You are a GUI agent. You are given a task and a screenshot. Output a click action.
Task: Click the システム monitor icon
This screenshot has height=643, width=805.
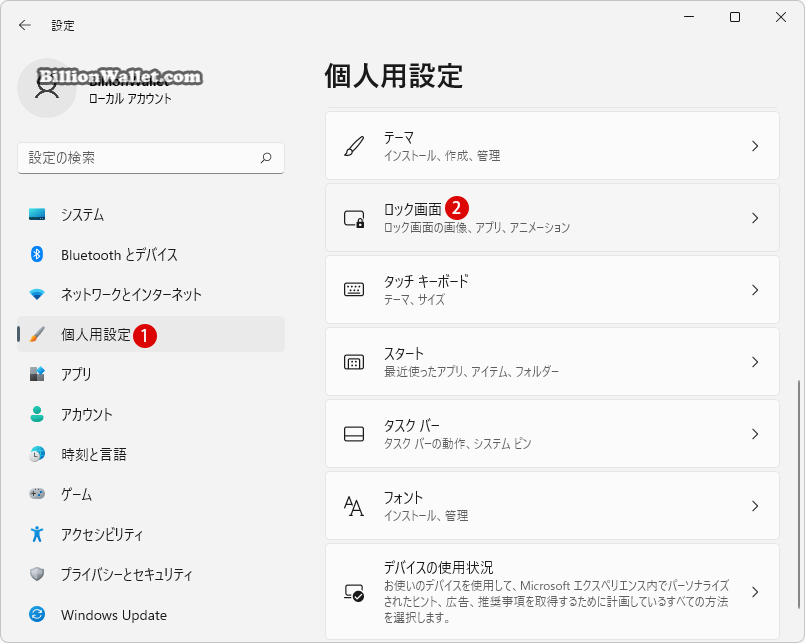[37, 214]
